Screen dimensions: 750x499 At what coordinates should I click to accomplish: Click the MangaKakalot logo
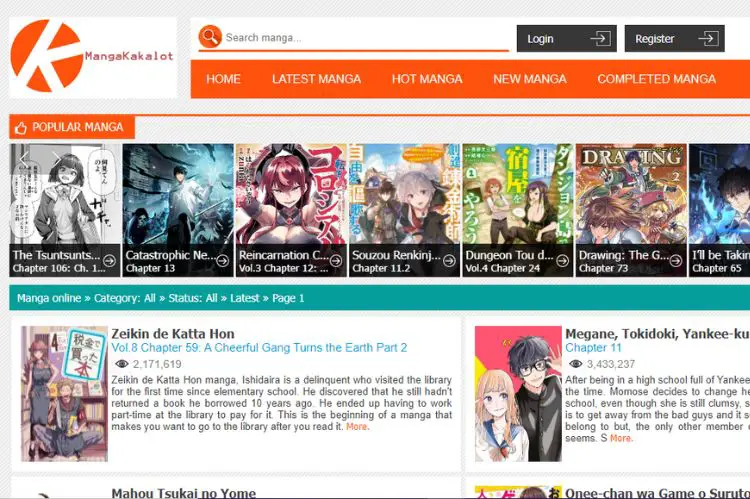click(93, 57)
